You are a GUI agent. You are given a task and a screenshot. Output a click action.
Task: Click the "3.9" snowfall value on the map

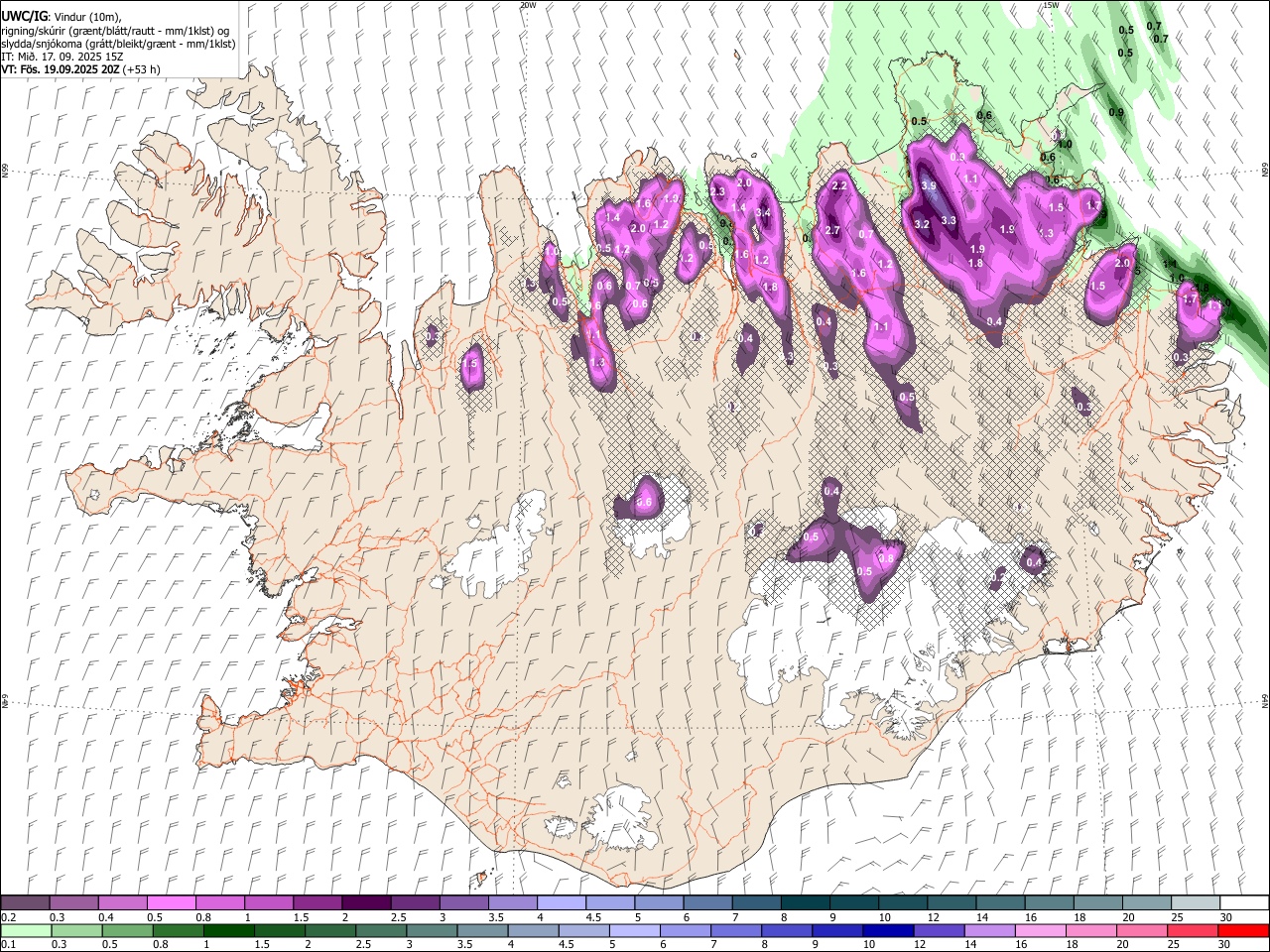[x=929, y=186]
